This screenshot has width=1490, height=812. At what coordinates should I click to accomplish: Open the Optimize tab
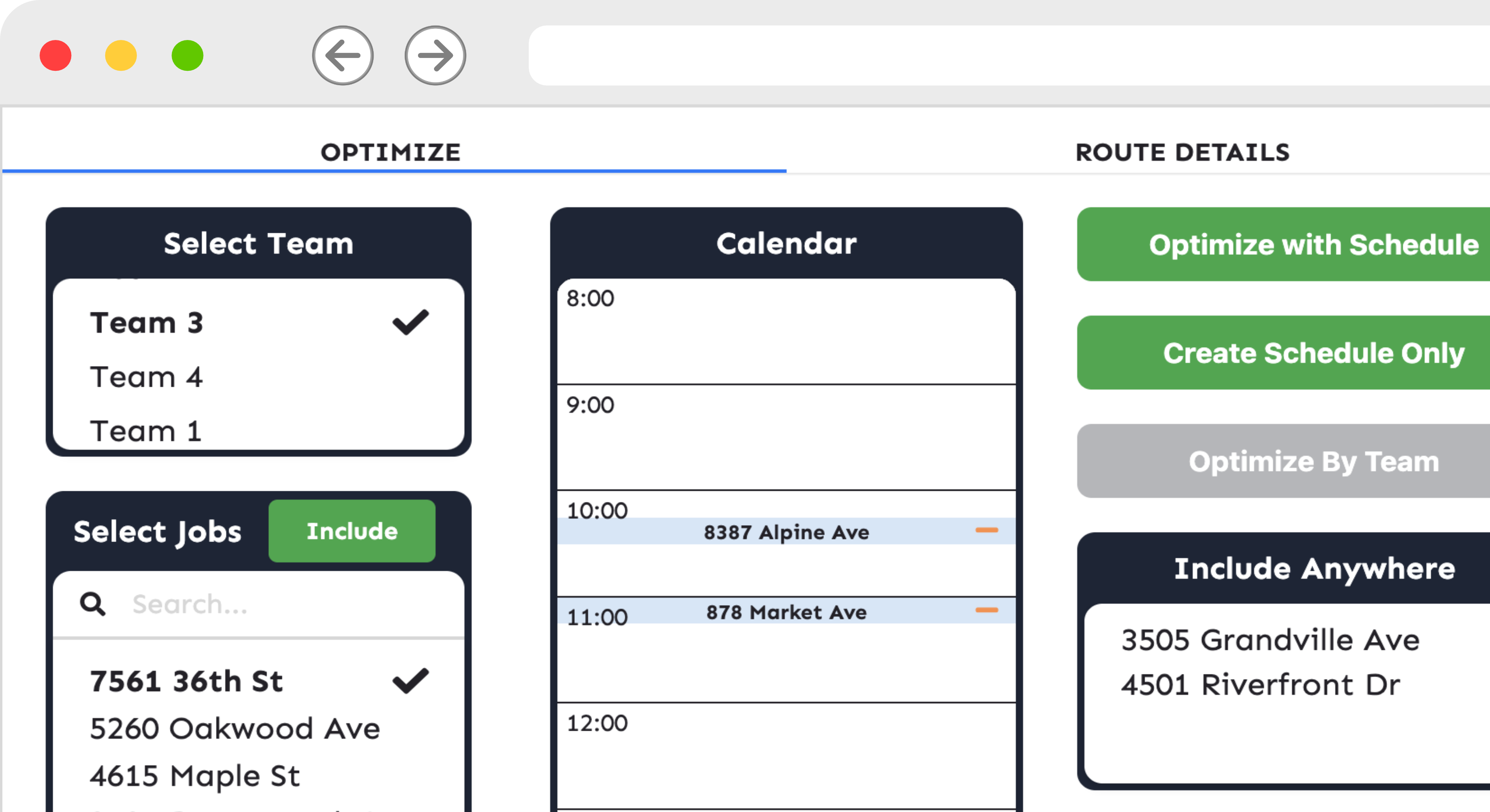pos(391,153)
